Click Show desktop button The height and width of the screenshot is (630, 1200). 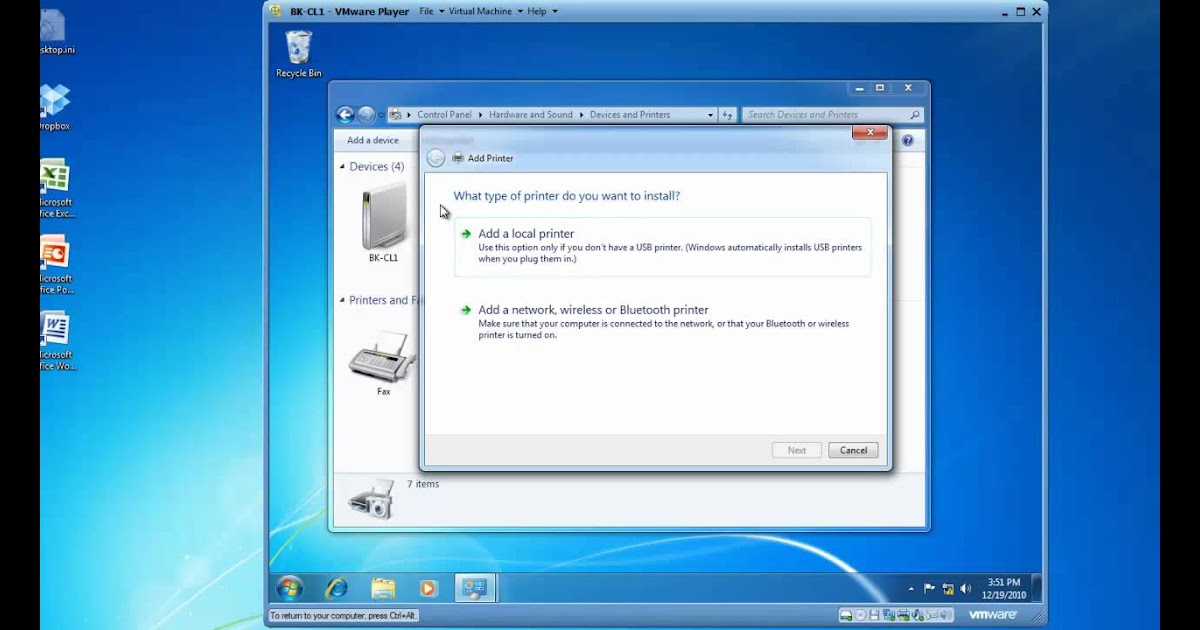1037,588
